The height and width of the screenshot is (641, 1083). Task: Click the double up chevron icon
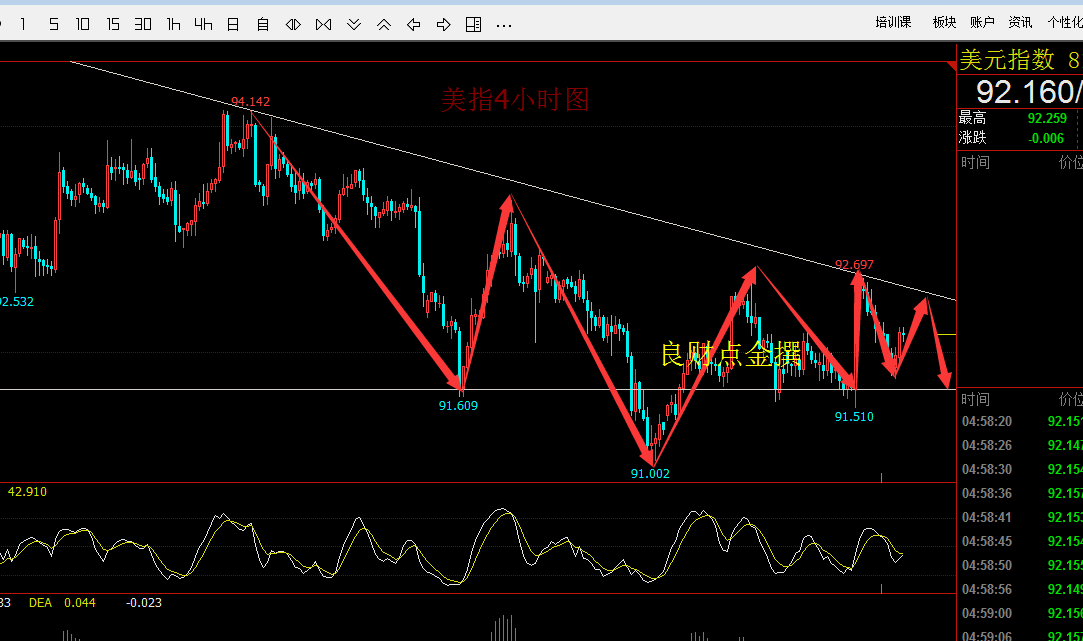coord(384,24)
